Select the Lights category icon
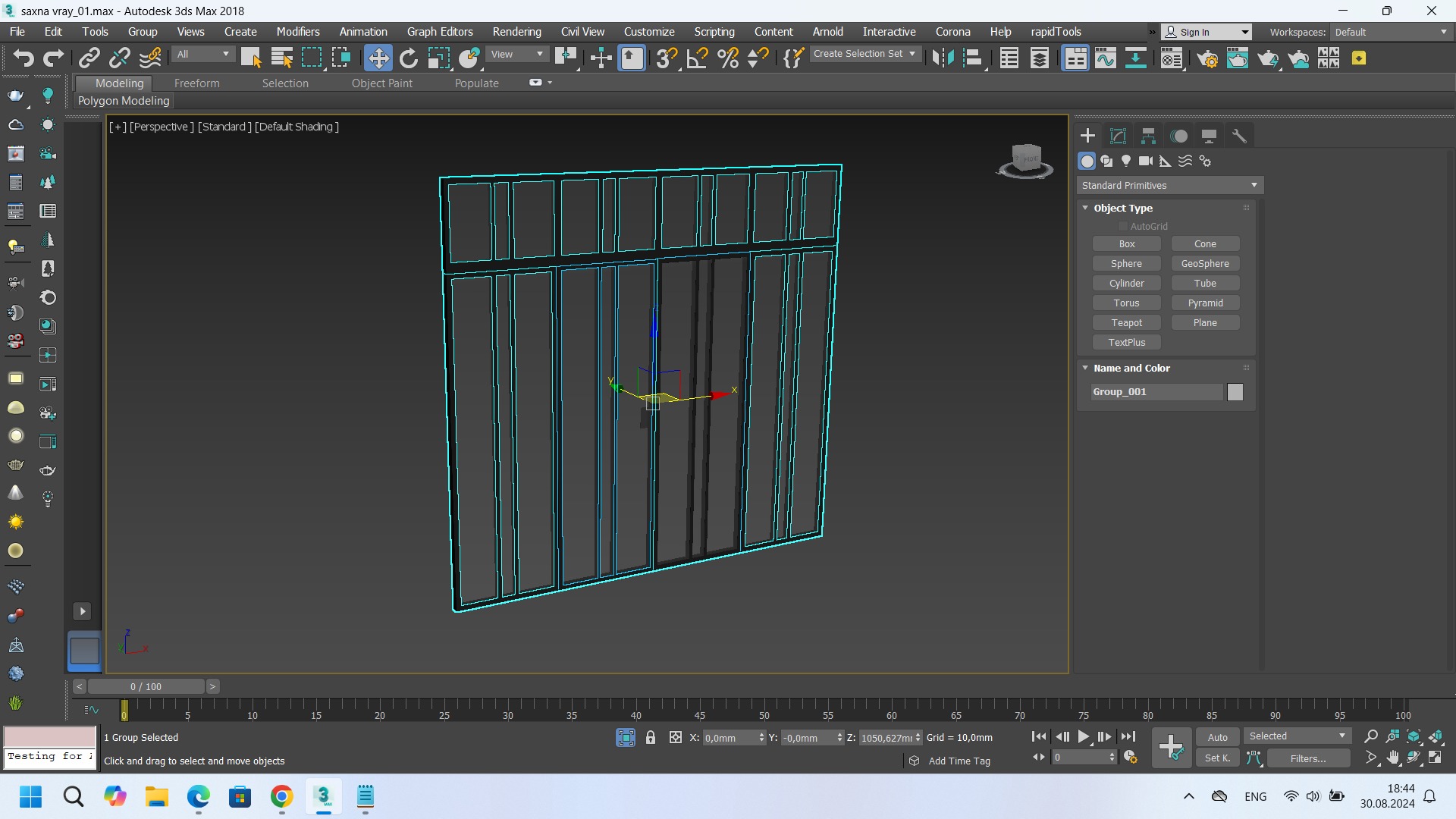The height and width of the screenshot is (819, 1456). pyautogui.click(x=1126, y=161)
